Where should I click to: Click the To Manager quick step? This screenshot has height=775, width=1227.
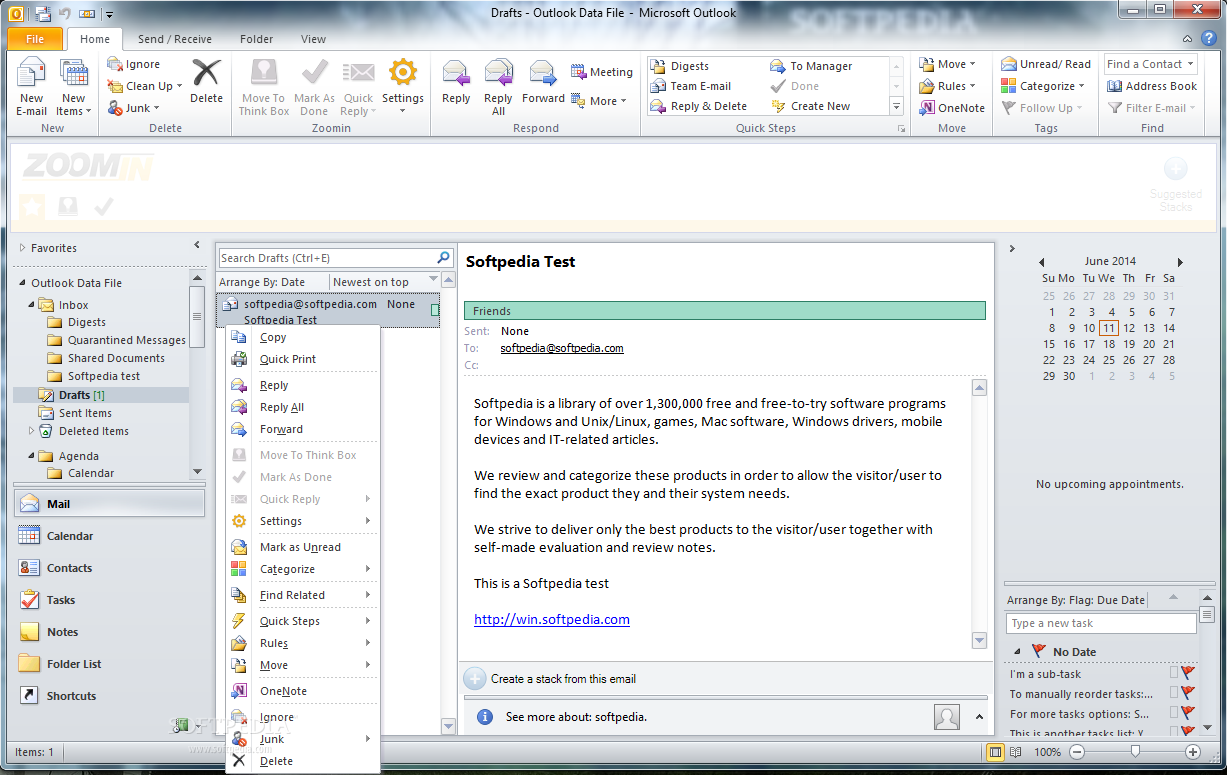(x=811, y=66)
